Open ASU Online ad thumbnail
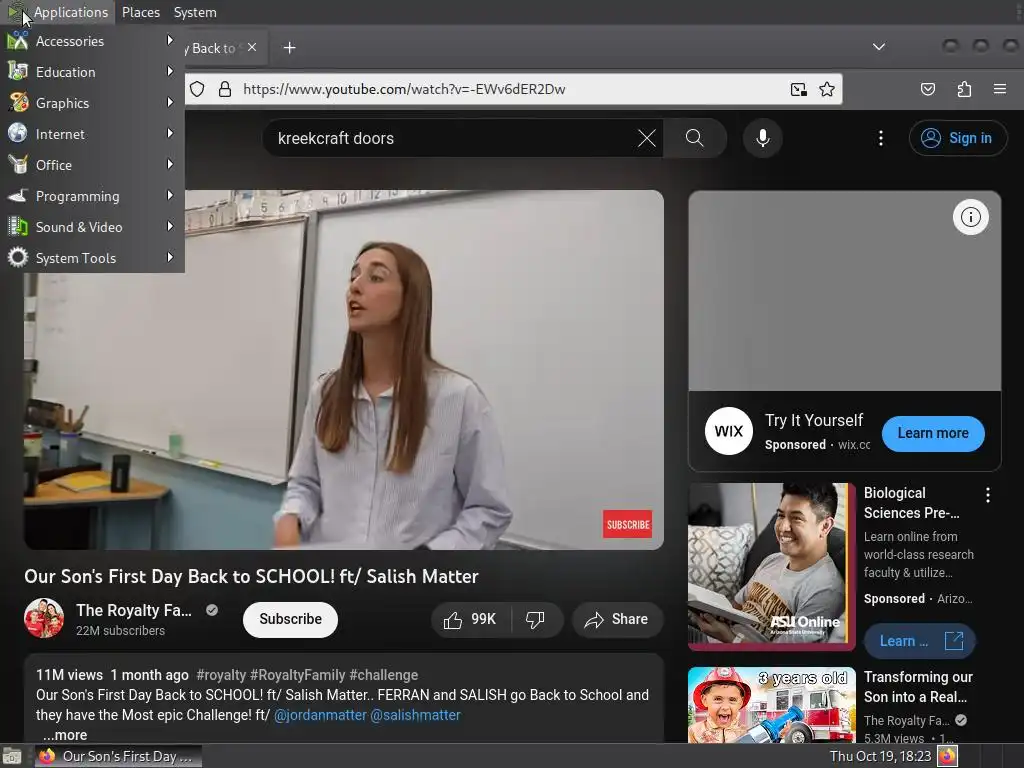Viewport: 1024px width, 768px height. coord(772,566)
